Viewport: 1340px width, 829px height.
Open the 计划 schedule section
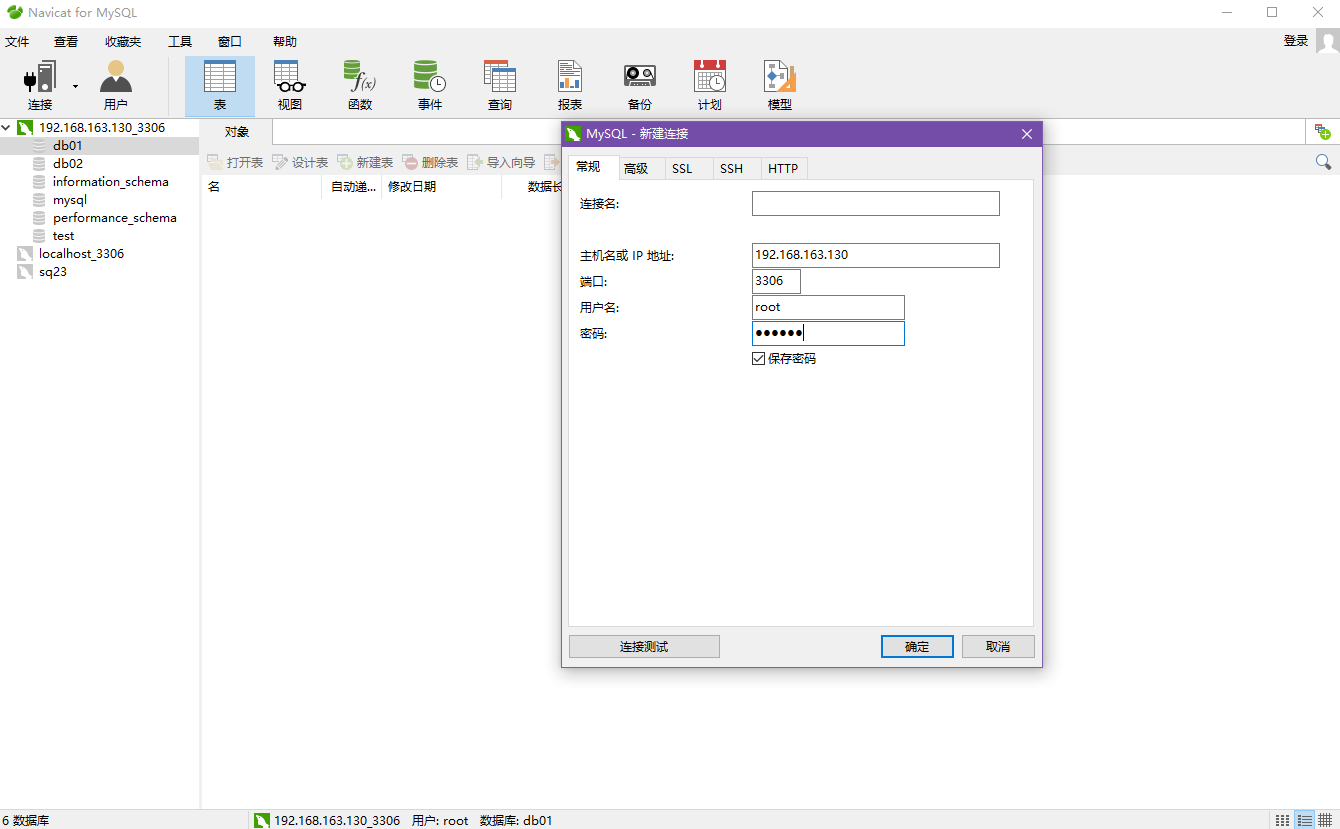point(710,86)
